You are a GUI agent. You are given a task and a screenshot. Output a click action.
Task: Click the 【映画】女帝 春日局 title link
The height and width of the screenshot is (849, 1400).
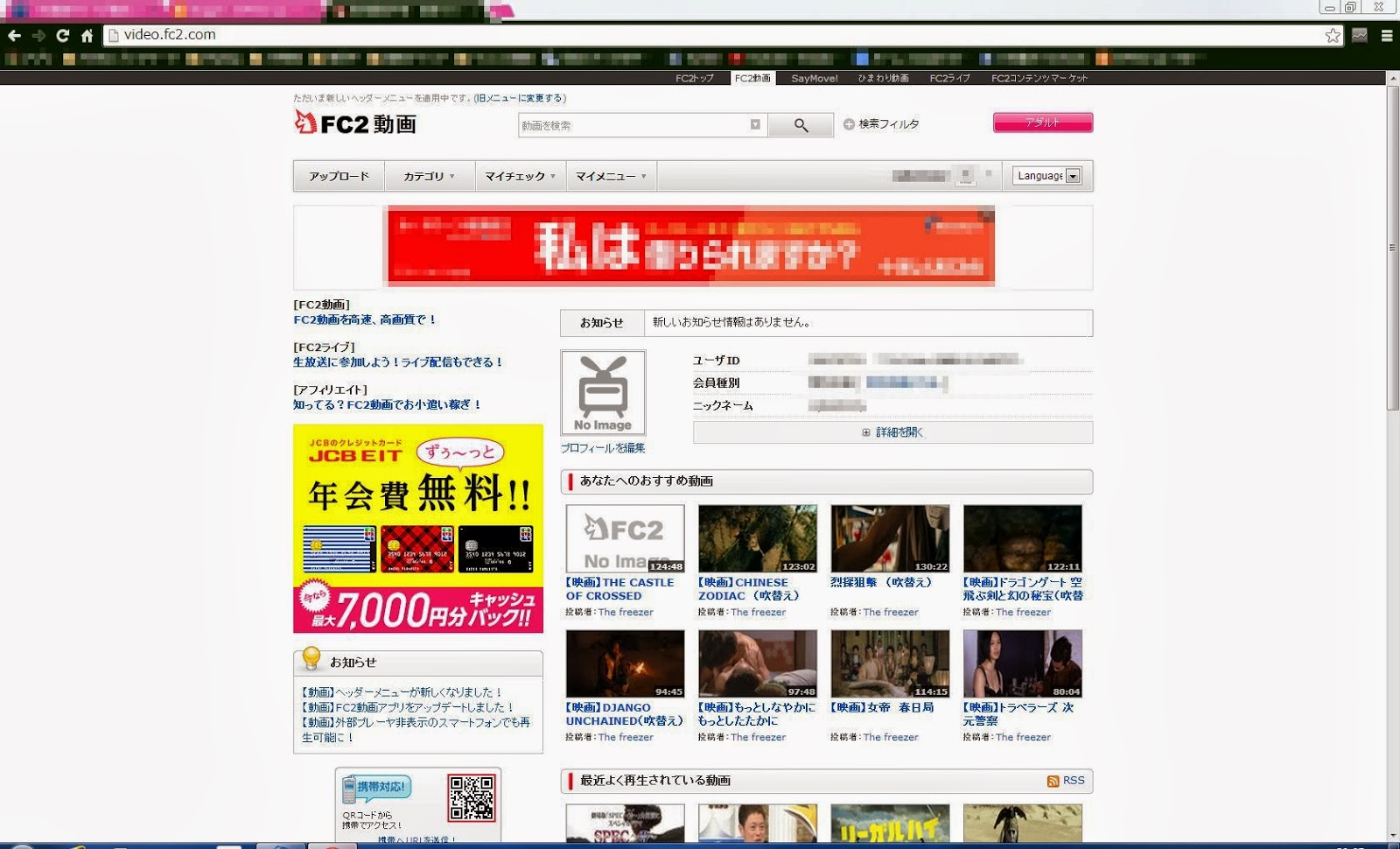(883, 707)
